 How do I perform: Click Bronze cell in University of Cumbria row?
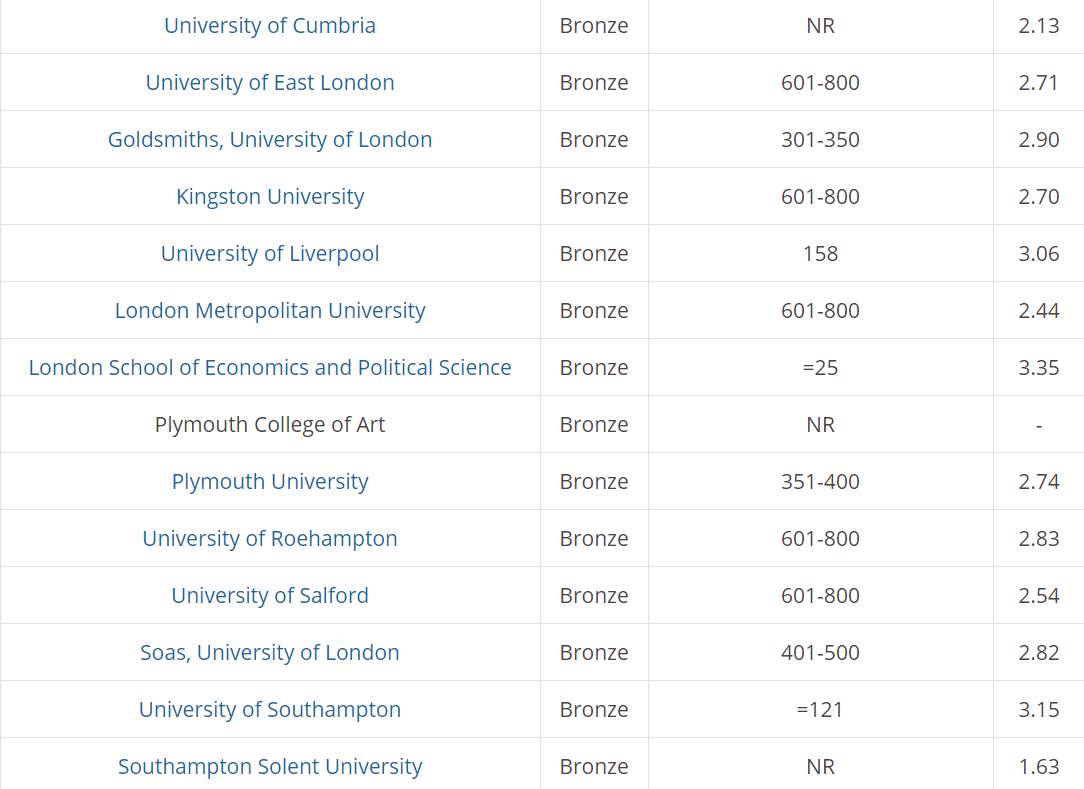[594, 26]
